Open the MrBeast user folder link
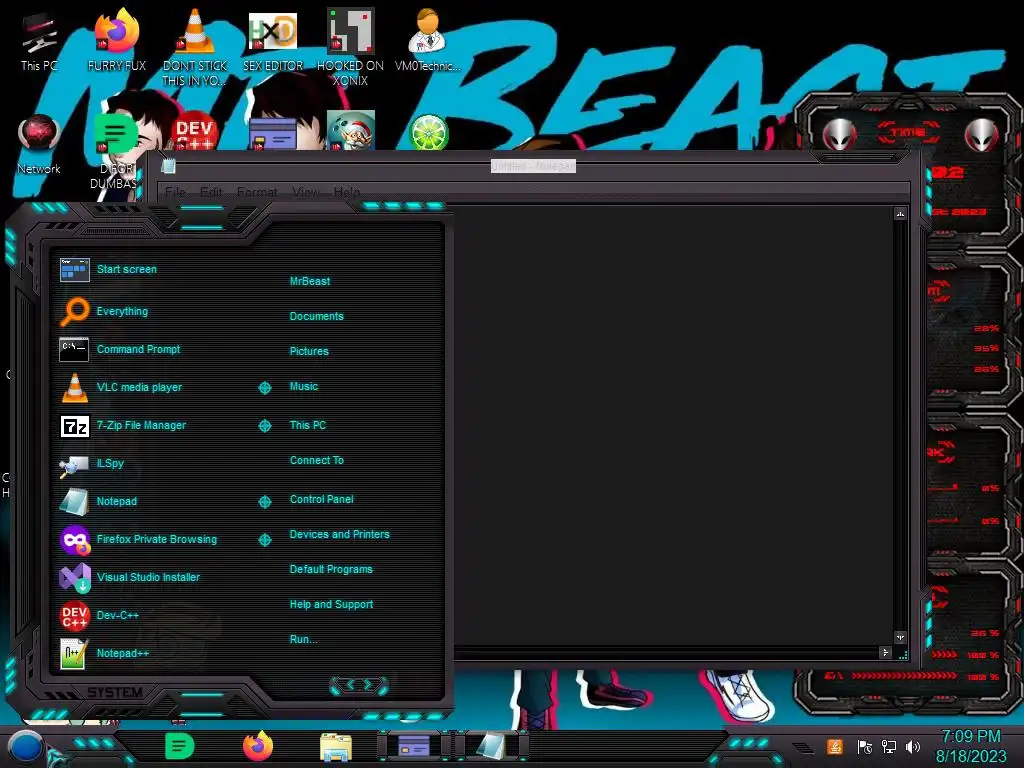The image size is (1024, 768). pyautogui.click(x=310, y=281)
